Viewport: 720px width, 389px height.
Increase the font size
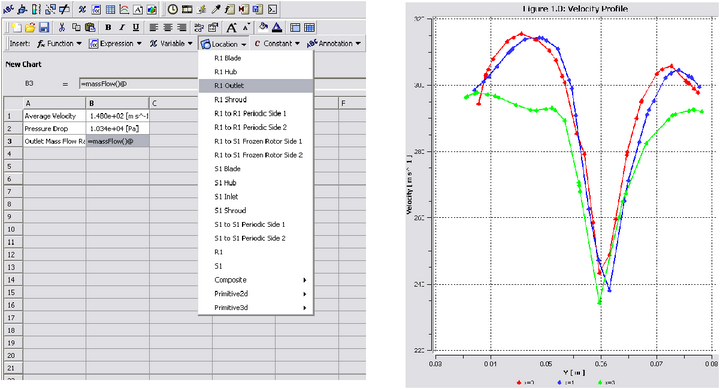[x=231, y=28]
